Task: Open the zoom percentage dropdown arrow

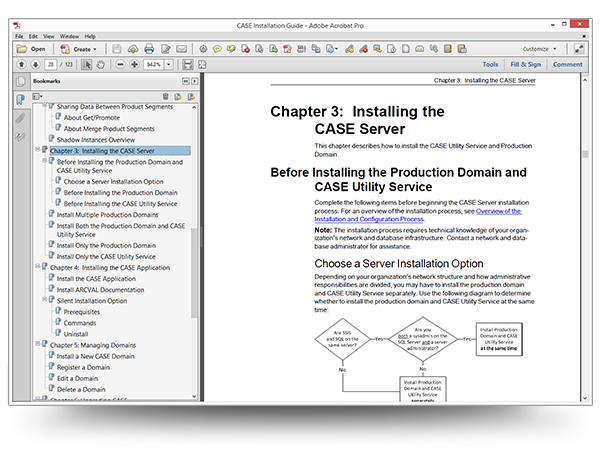Action: (x=169, y=64)
